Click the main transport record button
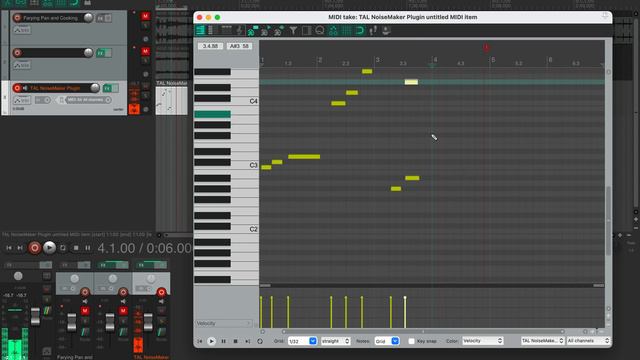The width and height of the screenshot is (640, 360). [35, 248]
